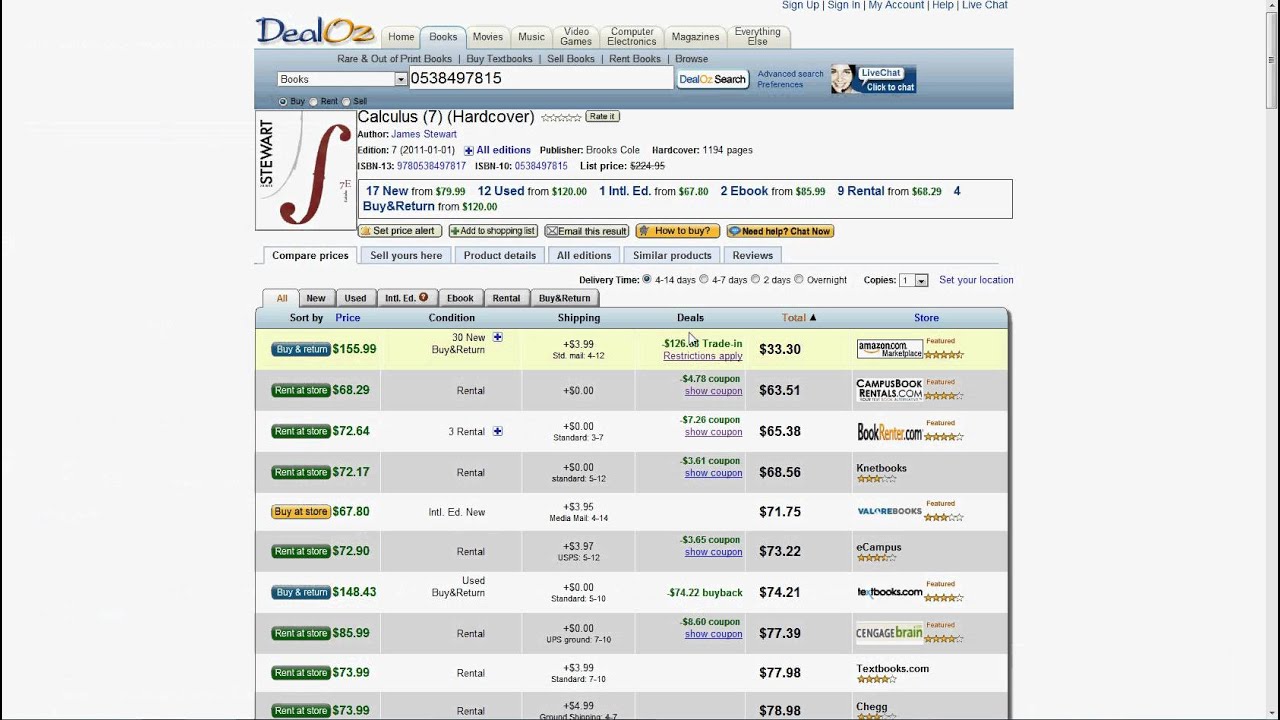
Task: Open the Amazon Marketplace store logo
Action: point(889,349)
